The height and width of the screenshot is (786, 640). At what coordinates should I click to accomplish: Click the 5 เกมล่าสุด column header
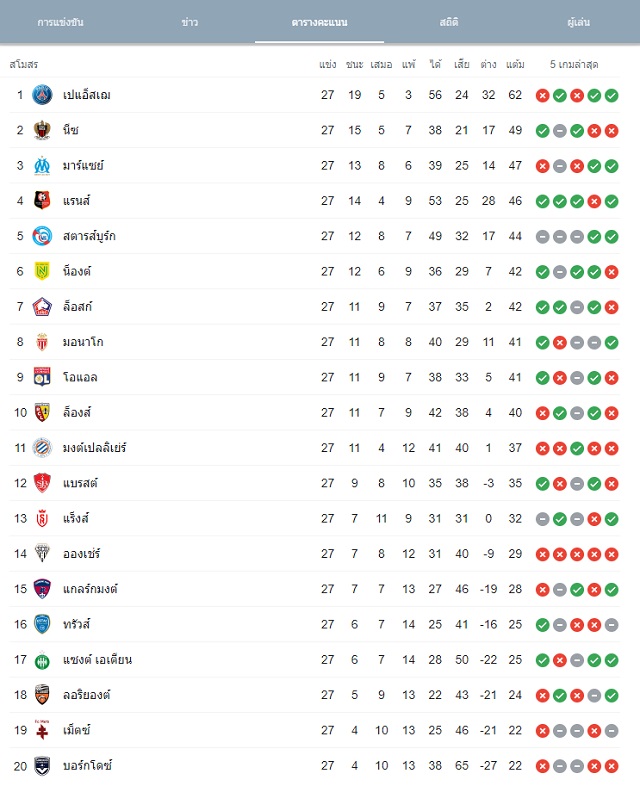[x=574, y=64]
